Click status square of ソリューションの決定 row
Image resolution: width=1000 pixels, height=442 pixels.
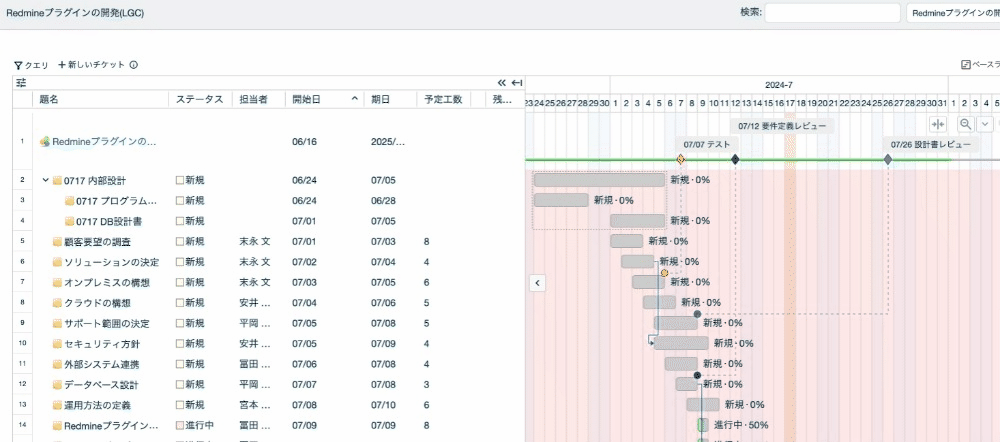pyautogui.click(x=180, y=262)
